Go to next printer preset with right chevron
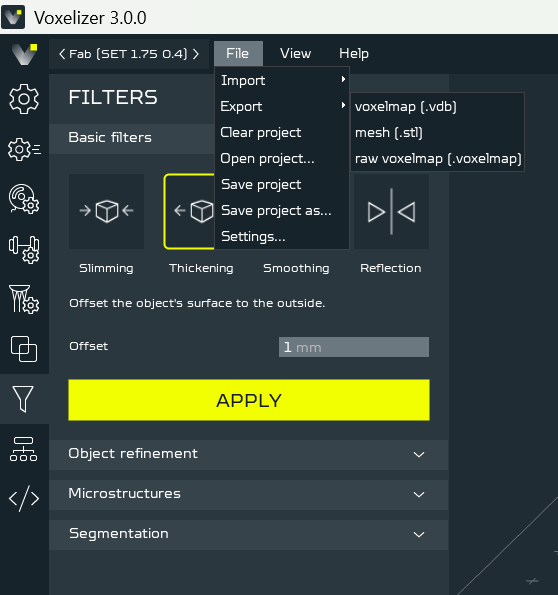558x595 pixels. (x=196, y=54)
